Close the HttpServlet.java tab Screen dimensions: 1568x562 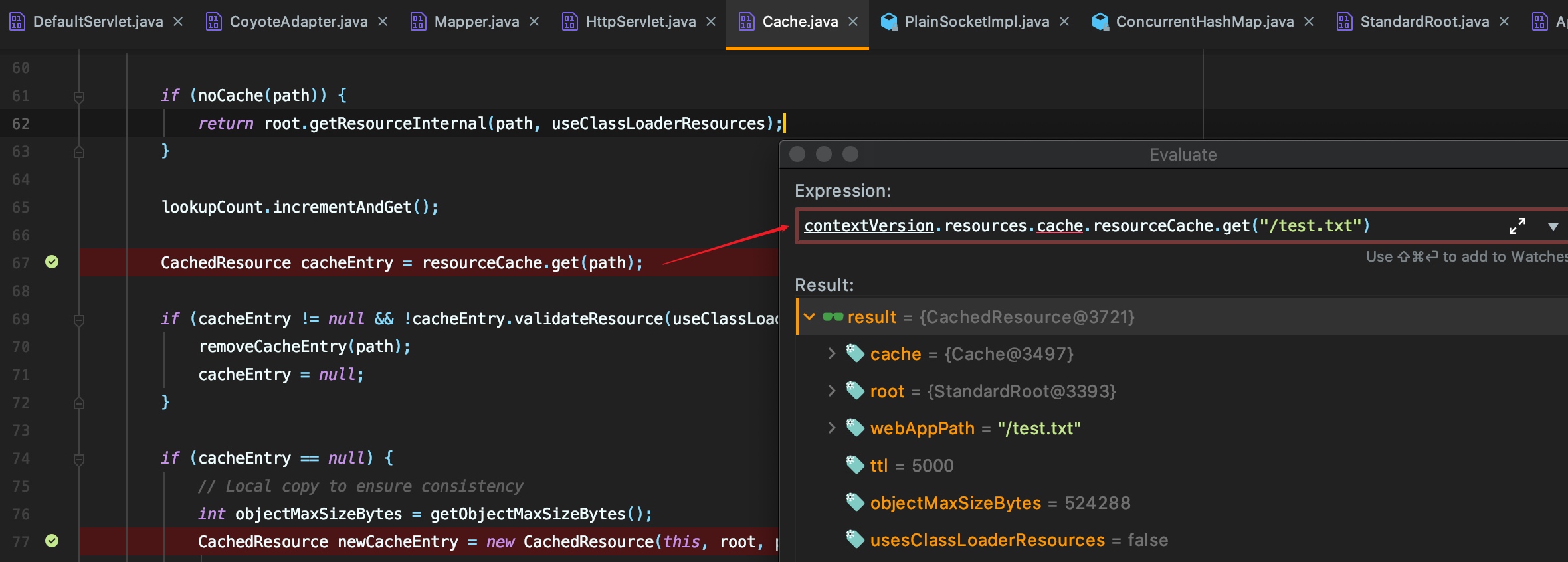[x=711, y=22]
